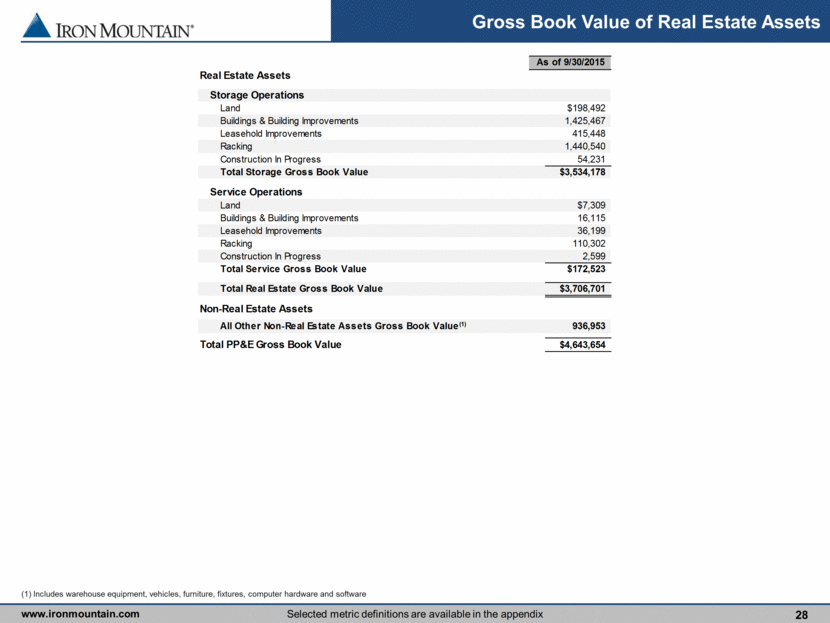Screen dimensions: 830x623
Task: Click the slide title Gross Book Value of Real Estate Assets
Action: coord(645,22)
